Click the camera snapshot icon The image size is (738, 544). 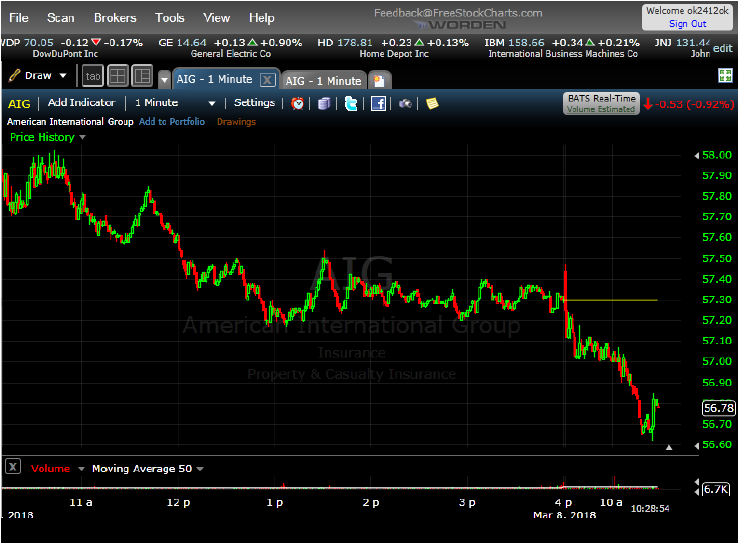coord(405,104)
